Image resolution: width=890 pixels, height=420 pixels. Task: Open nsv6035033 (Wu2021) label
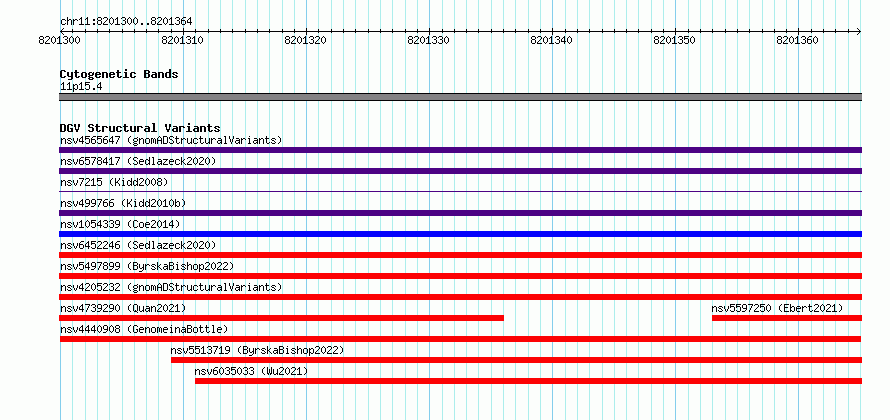pyautogui.click(x=251, y=371)
